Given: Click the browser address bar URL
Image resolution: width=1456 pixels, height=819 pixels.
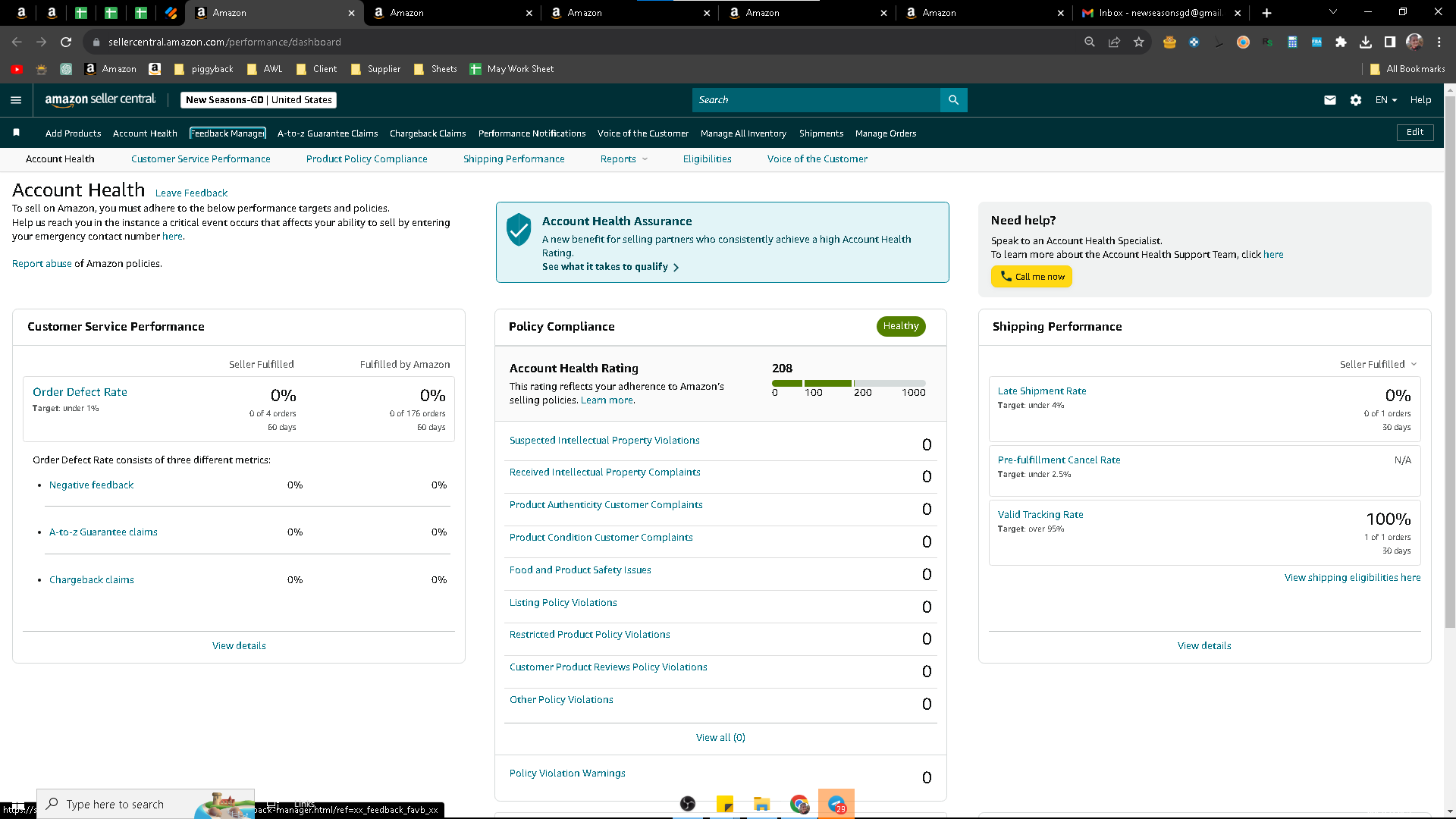Looking at the screenshot, I should [224, 42].
